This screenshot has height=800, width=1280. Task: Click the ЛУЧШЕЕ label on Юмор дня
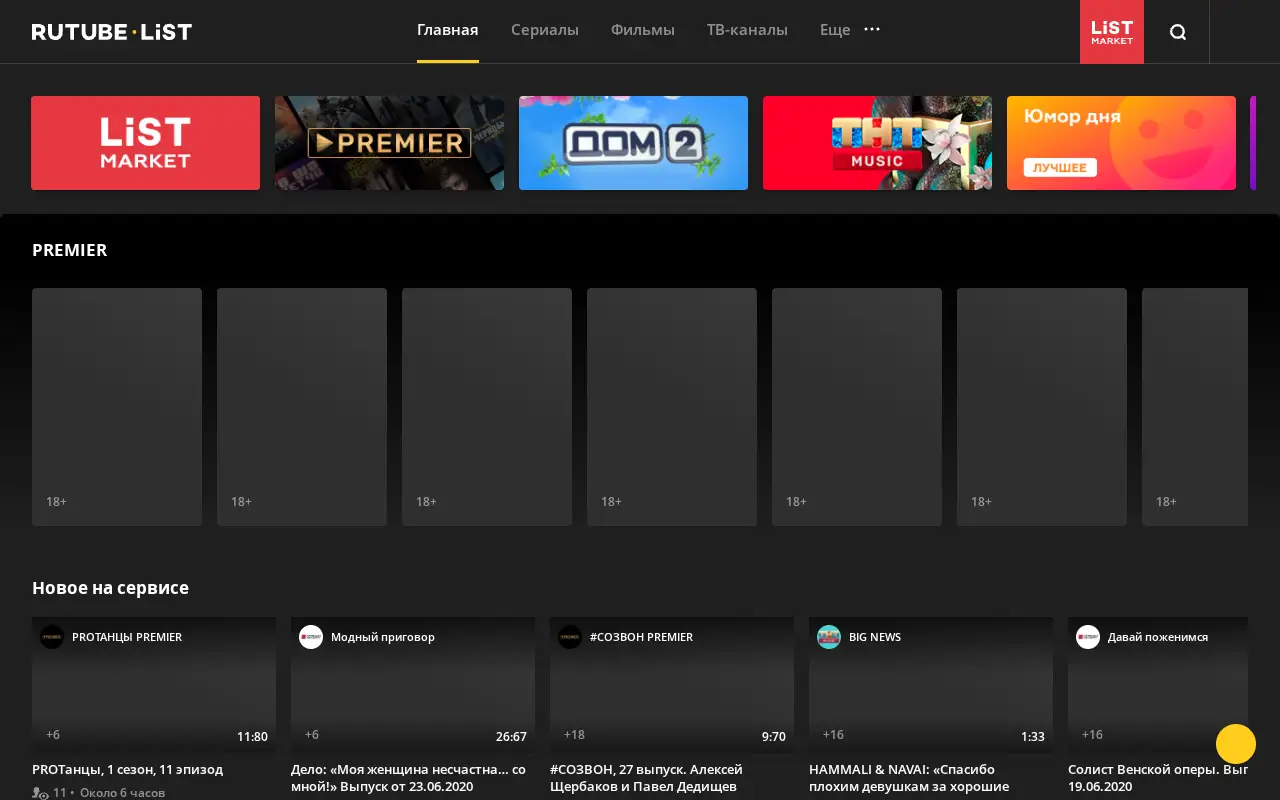1060,167
